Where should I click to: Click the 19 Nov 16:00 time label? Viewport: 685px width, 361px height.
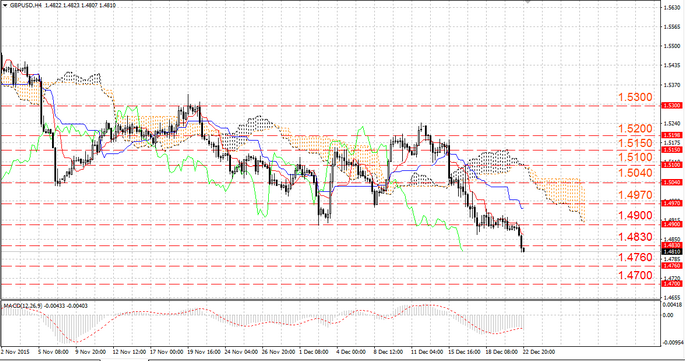pyautogui.click(x=204, y=352)
